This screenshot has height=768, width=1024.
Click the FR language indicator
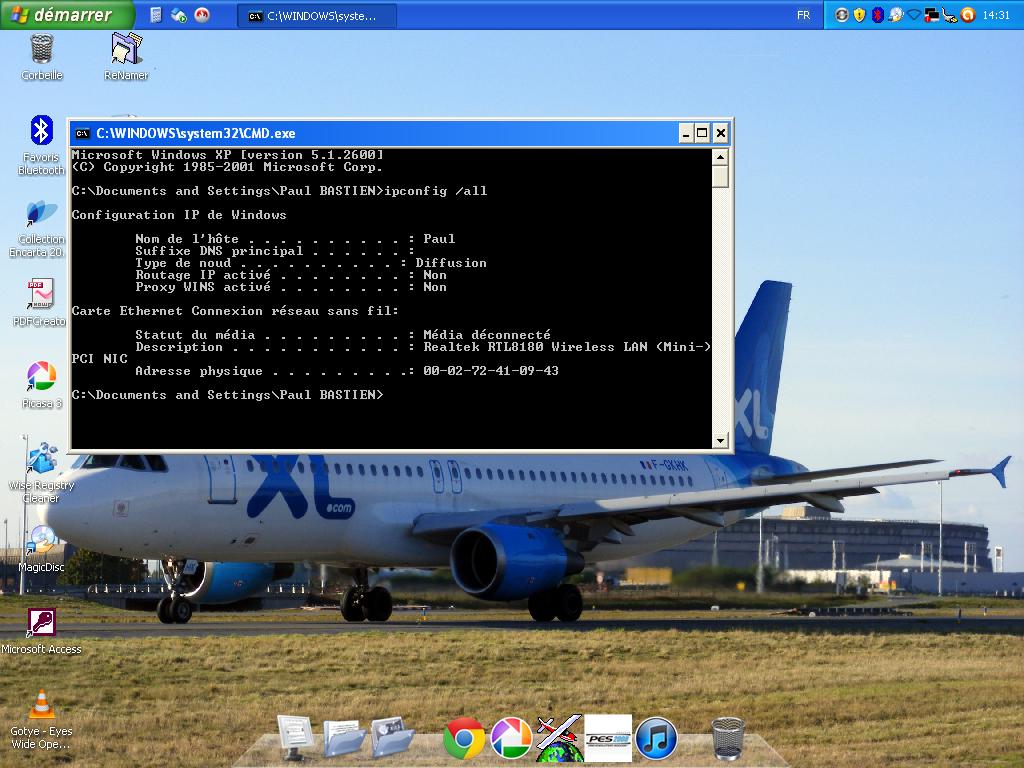coord(803,15)
